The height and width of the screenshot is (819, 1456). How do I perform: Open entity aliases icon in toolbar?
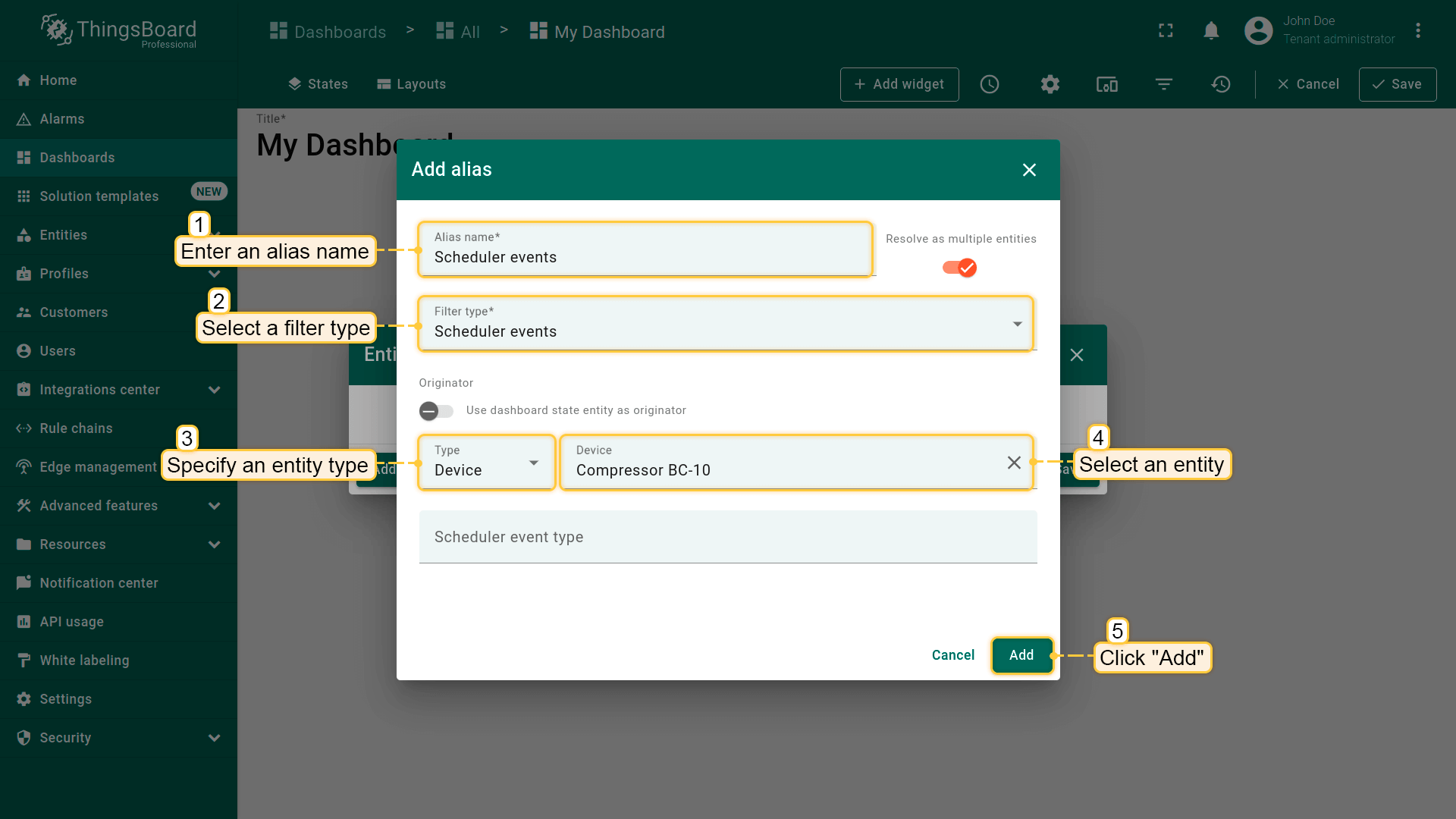1106,84
